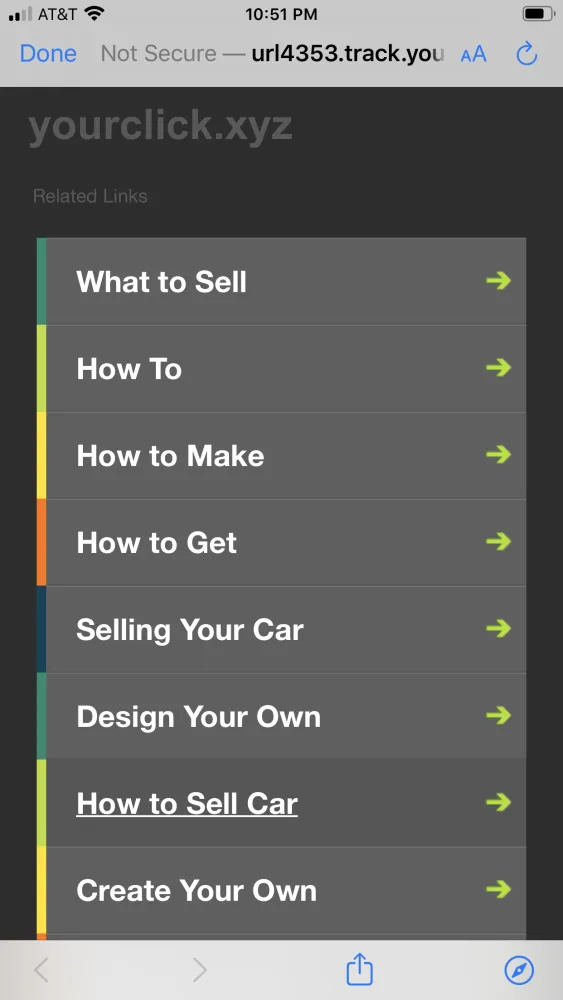
Task: Click green arrow beside What to Sell
Action: click(x=499, y=281)
